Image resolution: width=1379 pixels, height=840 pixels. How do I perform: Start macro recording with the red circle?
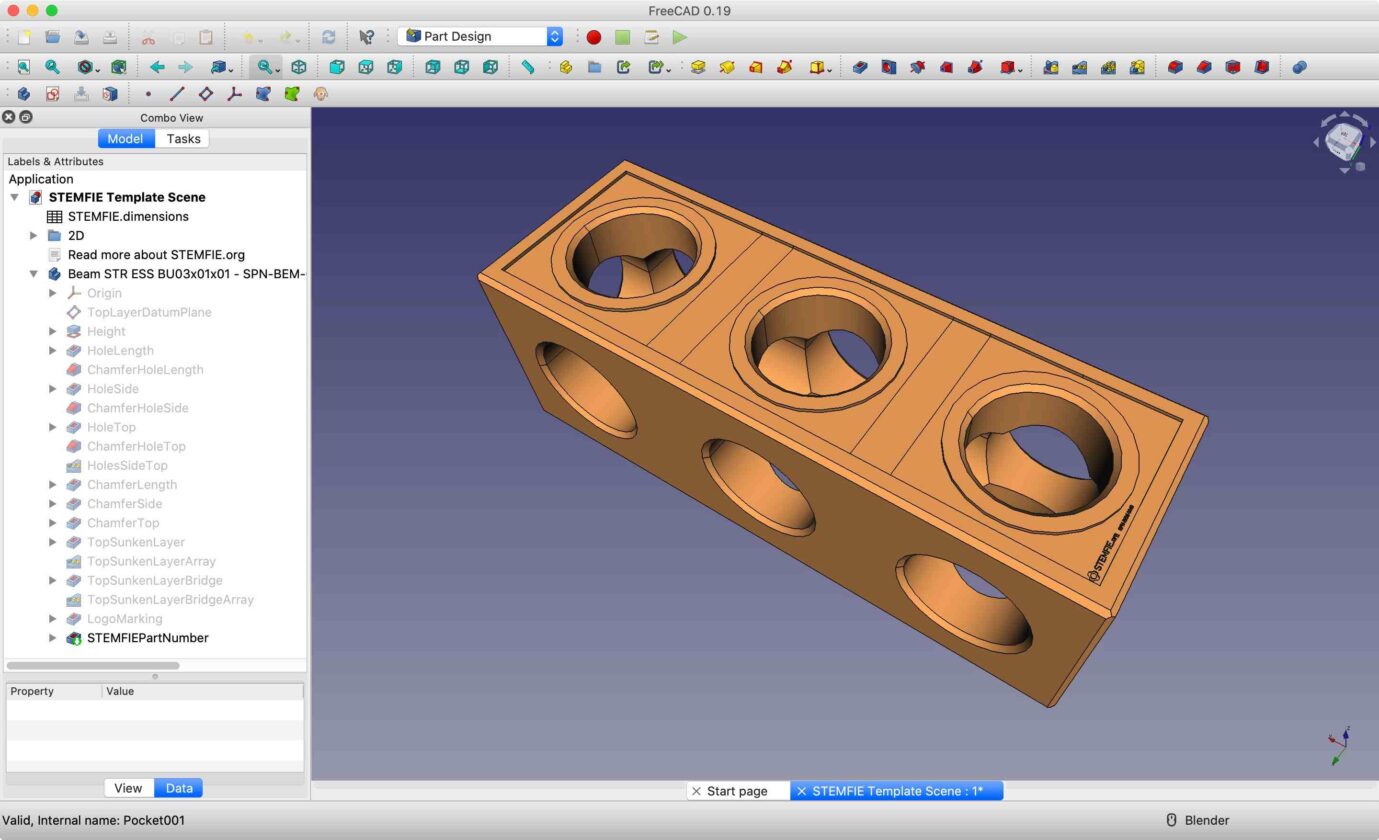(594, 37)
